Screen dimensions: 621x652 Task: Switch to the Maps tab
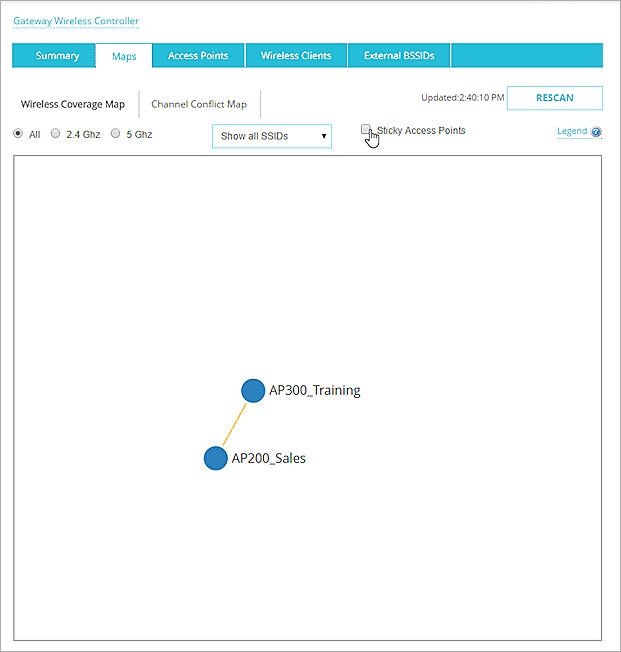click(x=124, y=56)
